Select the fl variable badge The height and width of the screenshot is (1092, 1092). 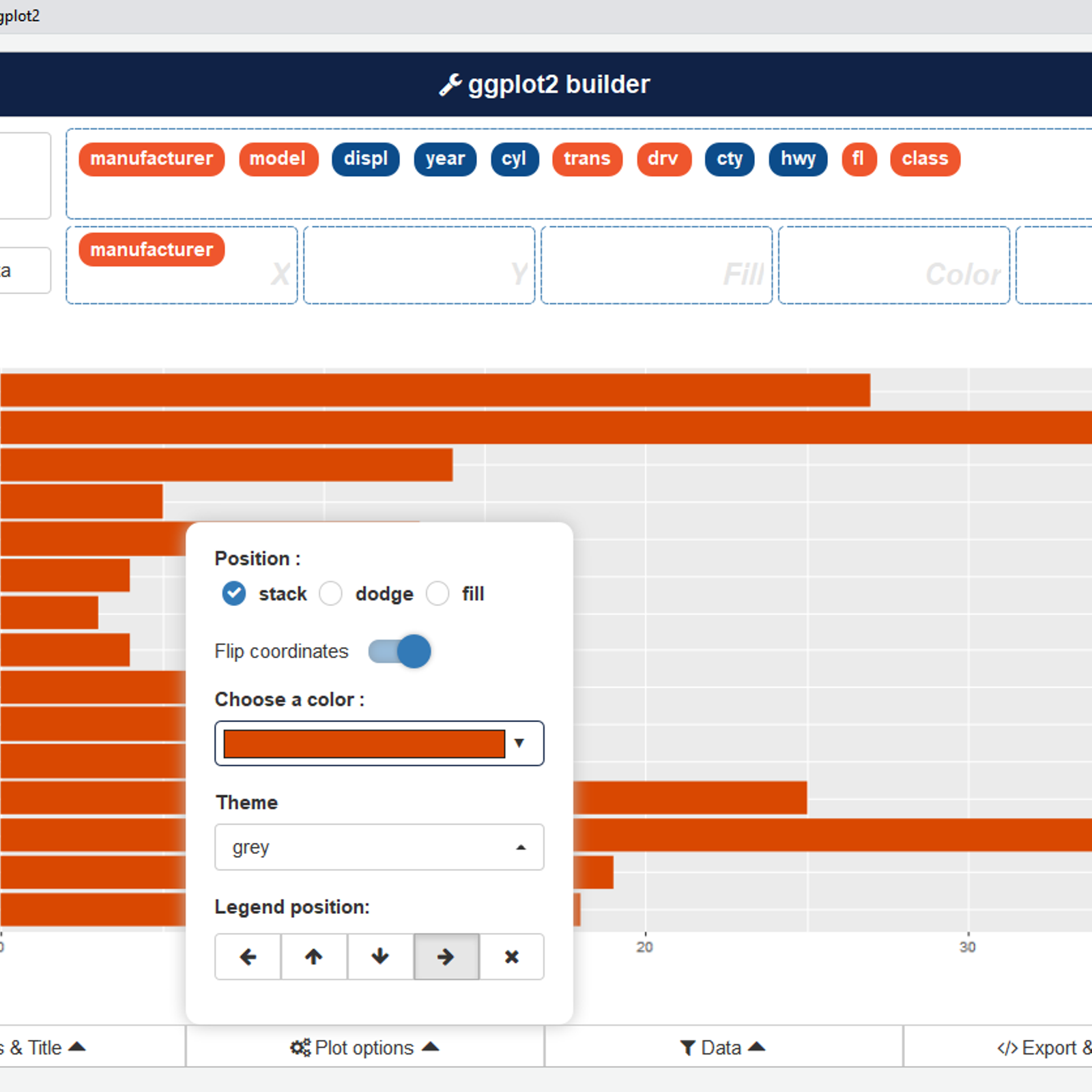tap(859, 159)
